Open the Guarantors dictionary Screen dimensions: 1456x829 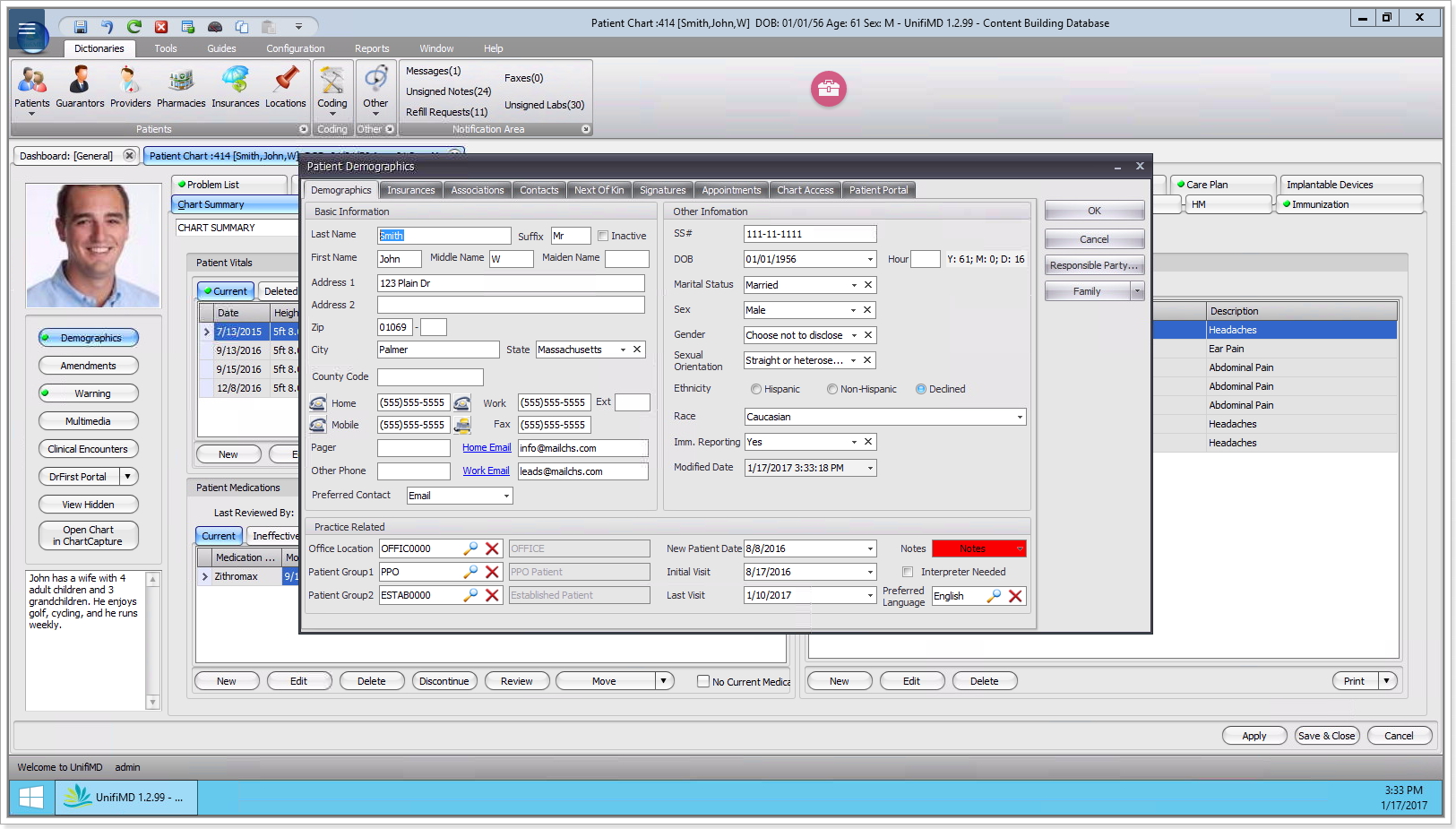80,87
